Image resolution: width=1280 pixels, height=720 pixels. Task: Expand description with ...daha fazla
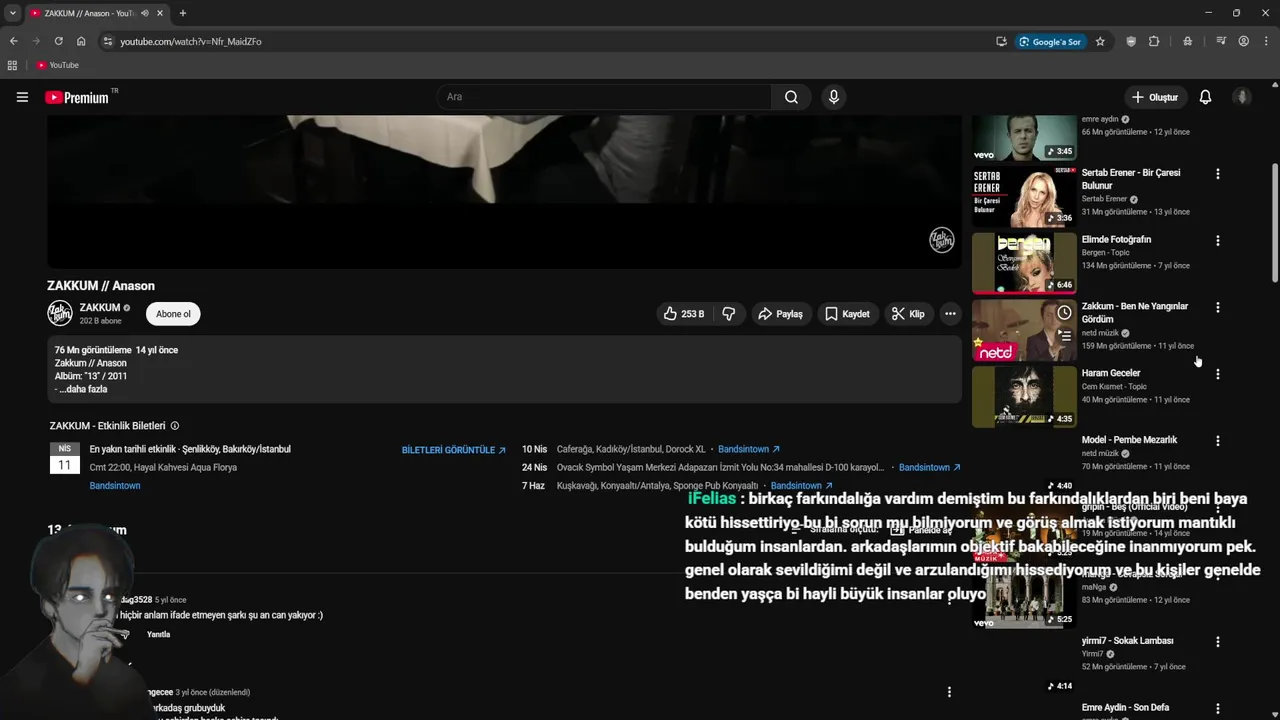tap(83, 389)
